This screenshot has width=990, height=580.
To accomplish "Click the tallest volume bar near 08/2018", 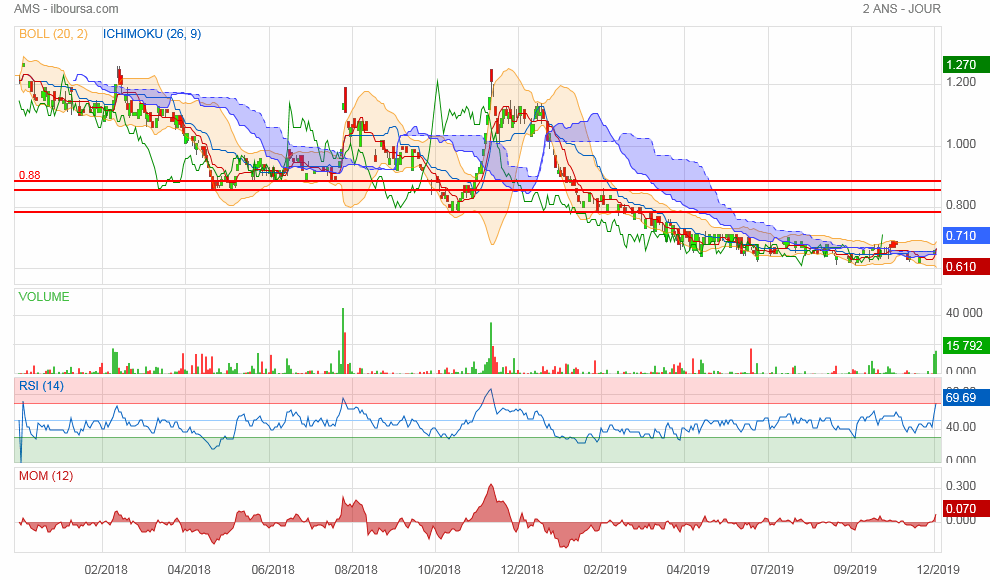I will (x=343, y=341).
